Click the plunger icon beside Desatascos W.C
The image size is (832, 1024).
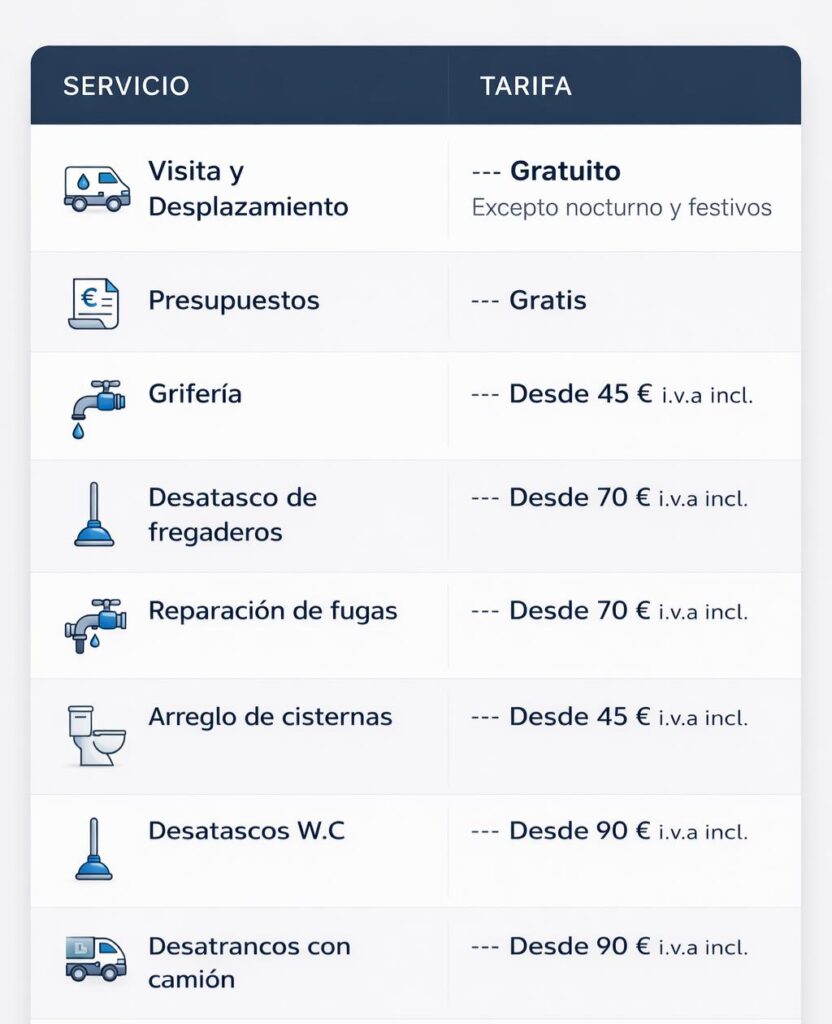point(94,849)
